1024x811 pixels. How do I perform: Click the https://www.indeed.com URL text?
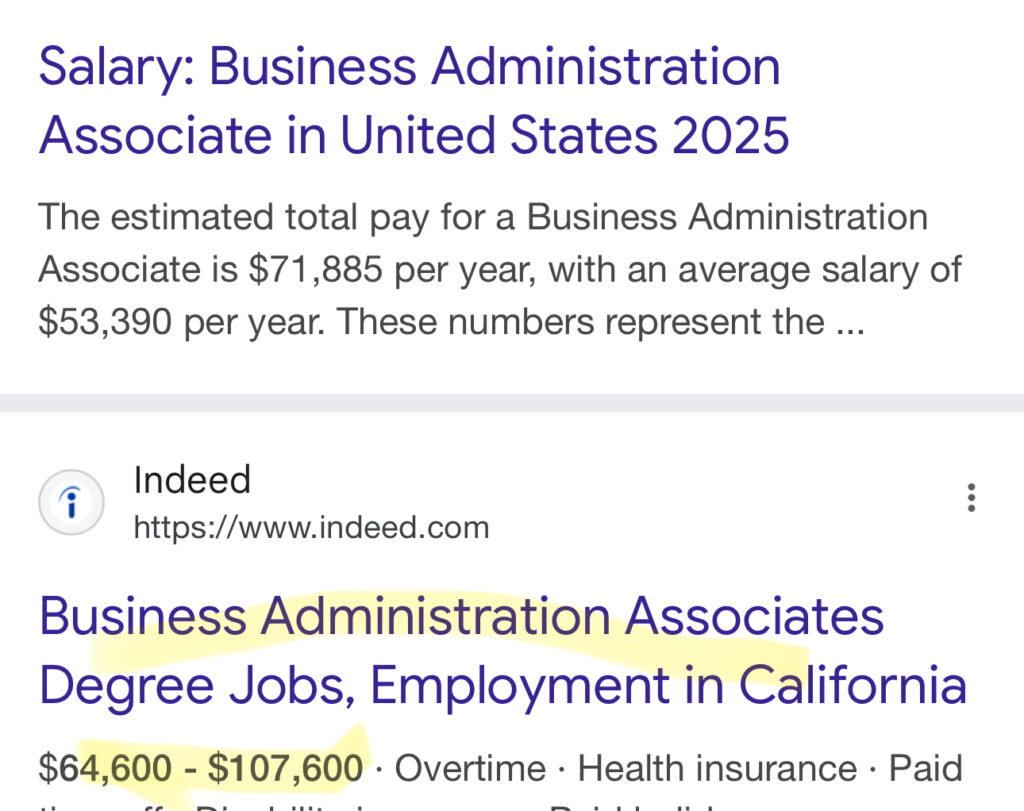point(311,528)
